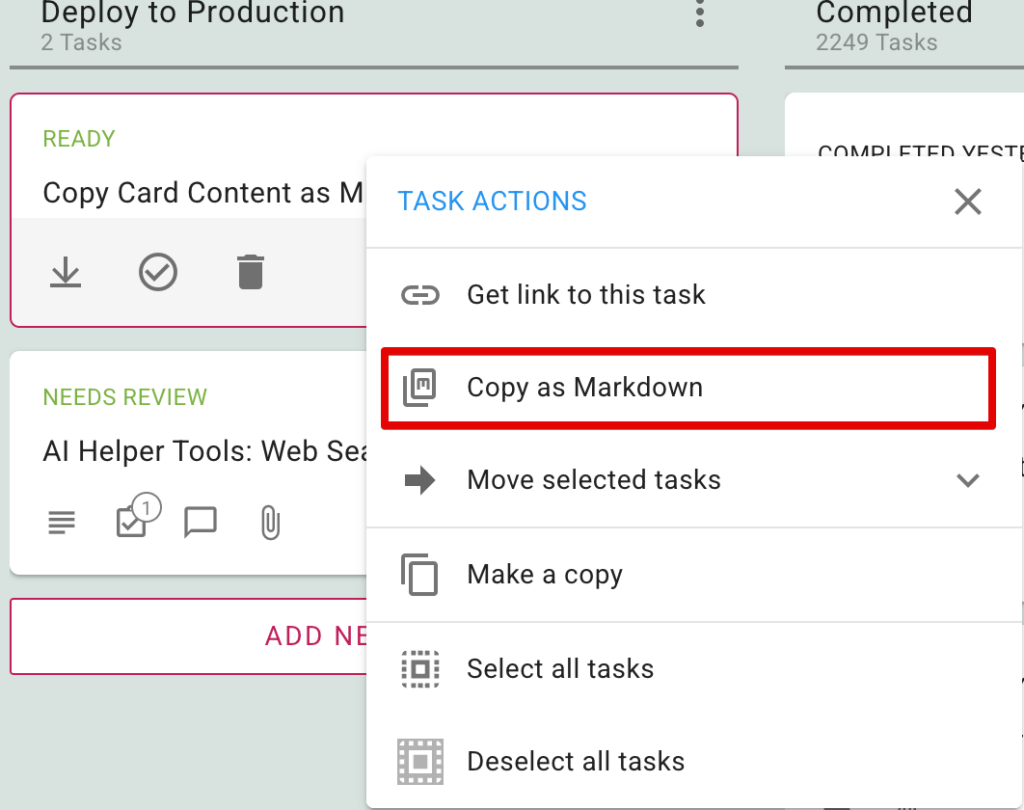Click the Make a copy icon
The height and width of the screenshot is (810, 1024).
click(x=419, y=575)
